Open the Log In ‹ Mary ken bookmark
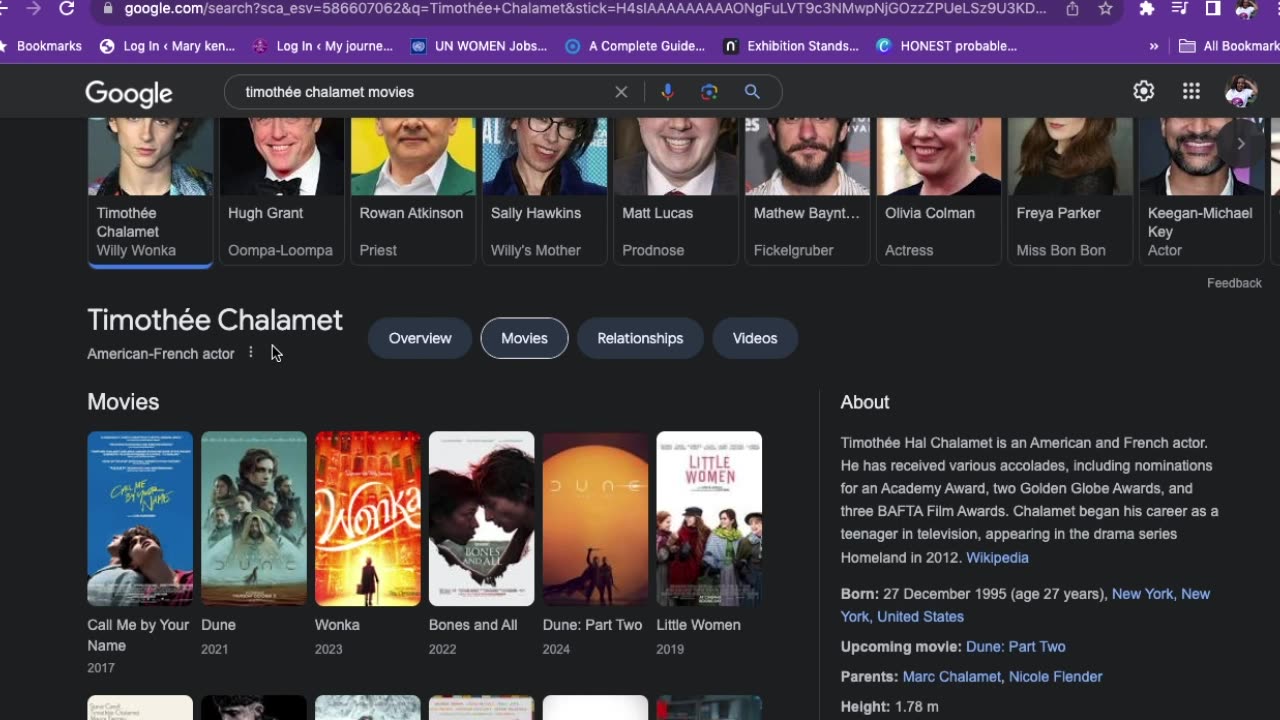Viewport: 1280px width, 720px height. (168, 46)
